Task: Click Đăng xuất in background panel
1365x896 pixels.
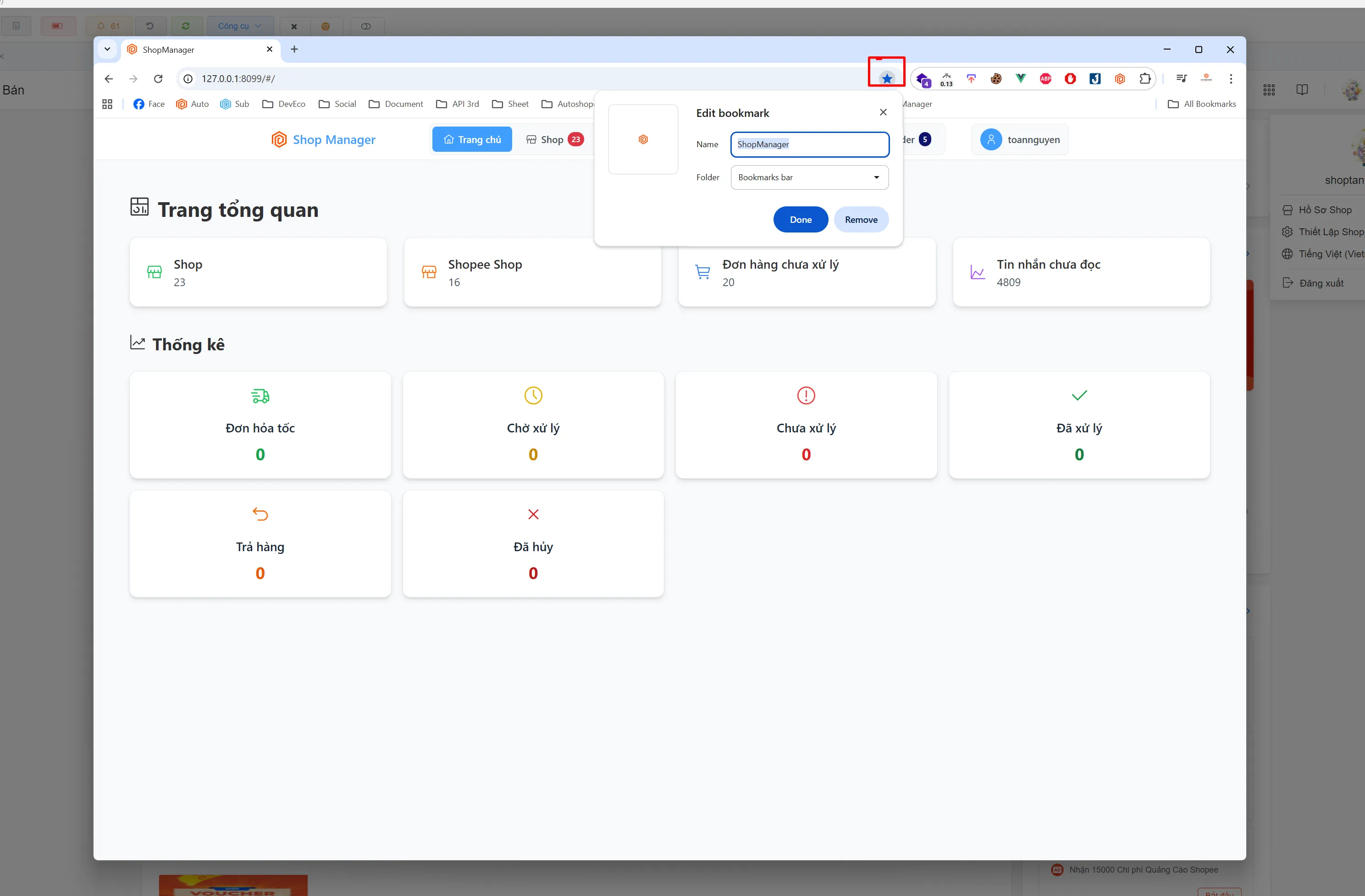Action: tap(1313, 283)
